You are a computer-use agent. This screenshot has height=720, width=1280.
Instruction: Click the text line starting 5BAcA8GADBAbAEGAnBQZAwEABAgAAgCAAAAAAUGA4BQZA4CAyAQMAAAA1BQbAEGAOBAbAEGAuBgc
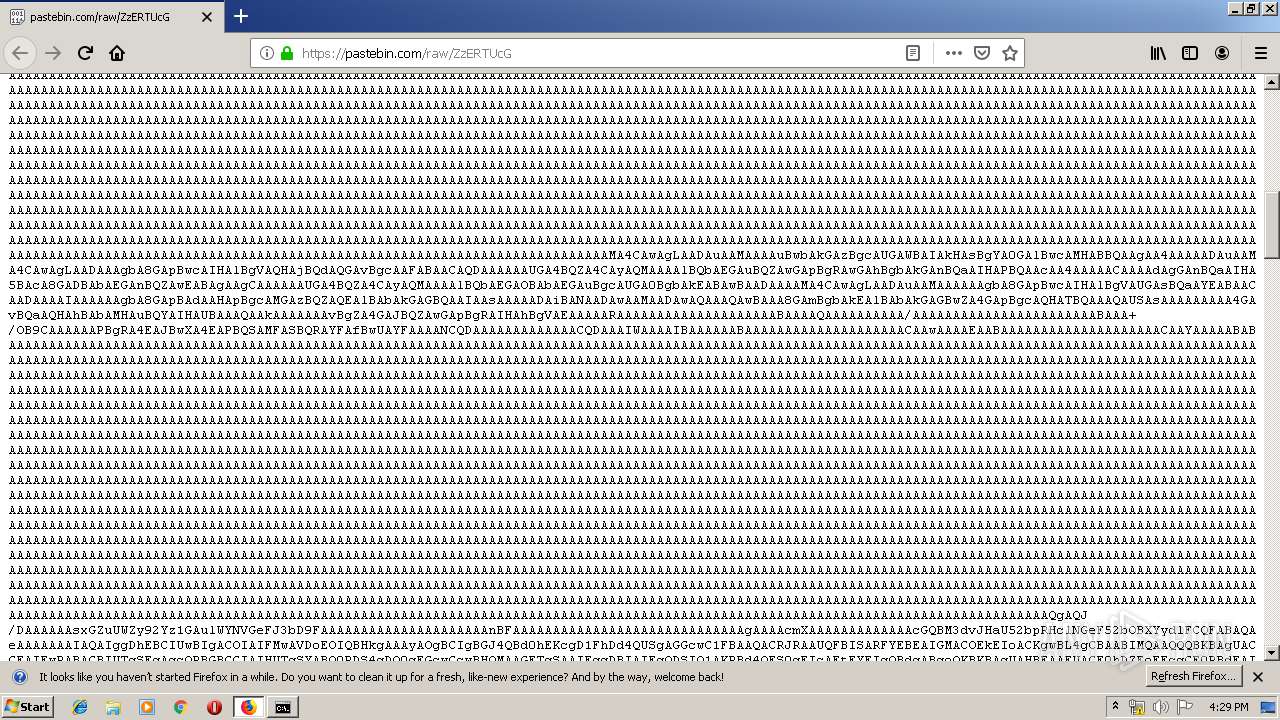coord(632,285)
